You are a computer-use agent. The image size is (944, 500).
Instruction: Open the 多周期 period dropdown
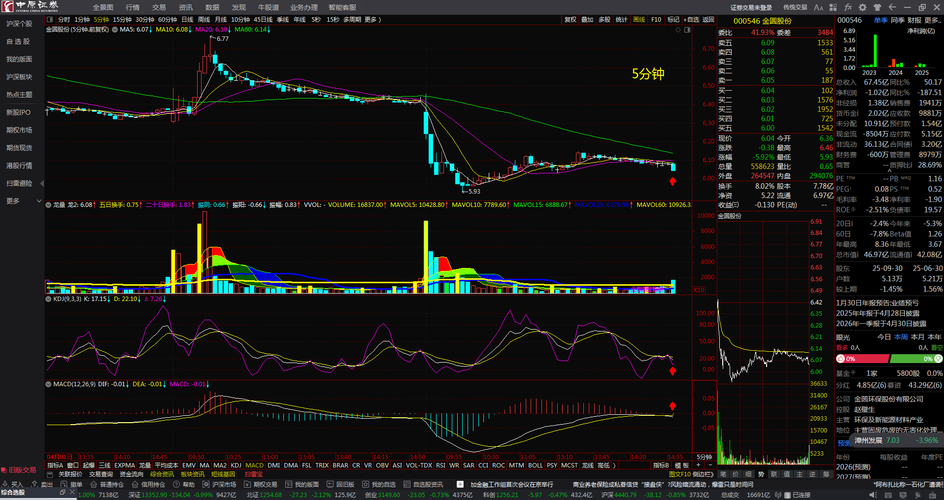coord(350,19)
